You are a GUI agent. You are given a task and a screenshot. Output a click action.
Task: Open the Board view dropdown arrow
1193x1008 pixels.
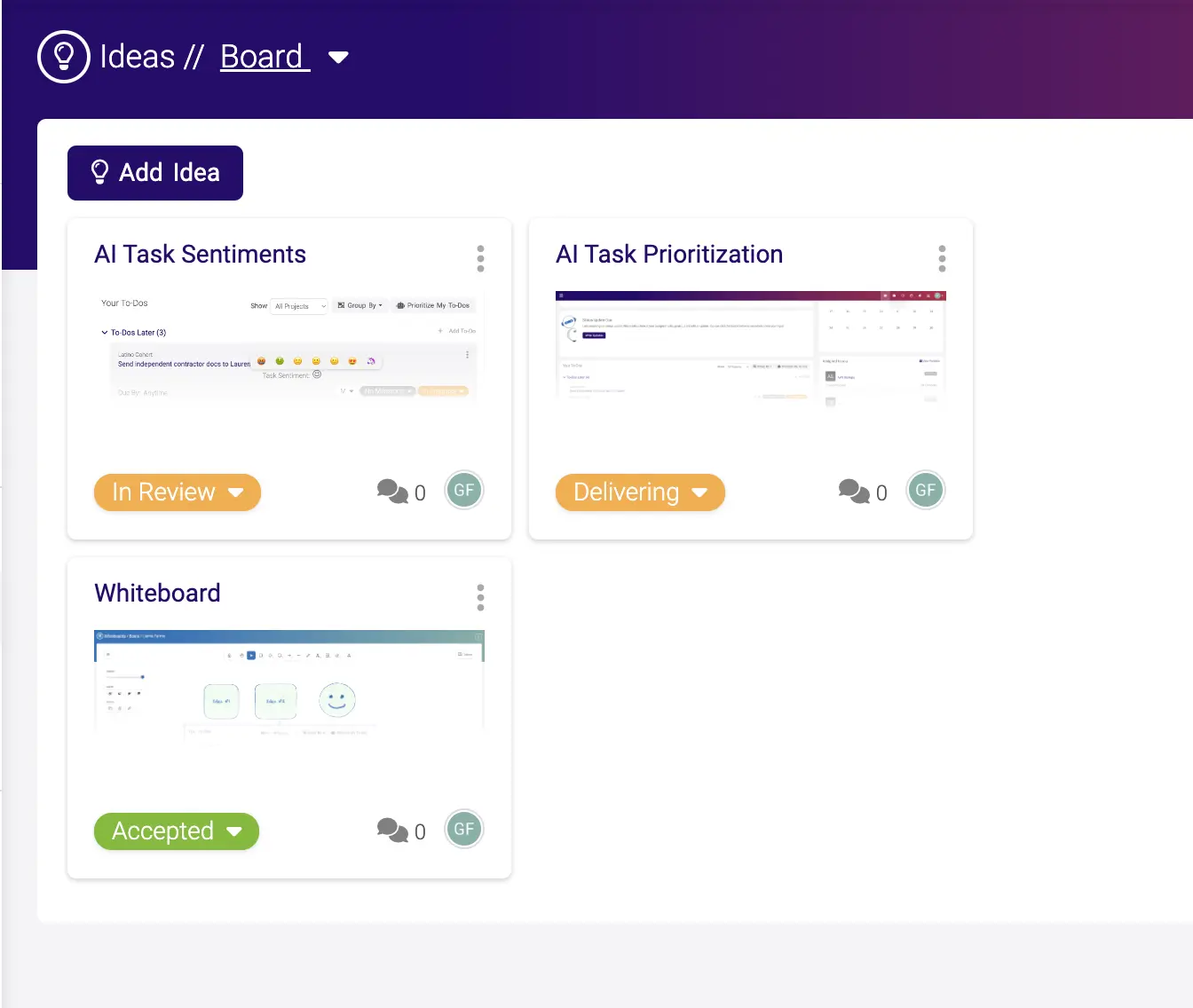tap(338, 58)
